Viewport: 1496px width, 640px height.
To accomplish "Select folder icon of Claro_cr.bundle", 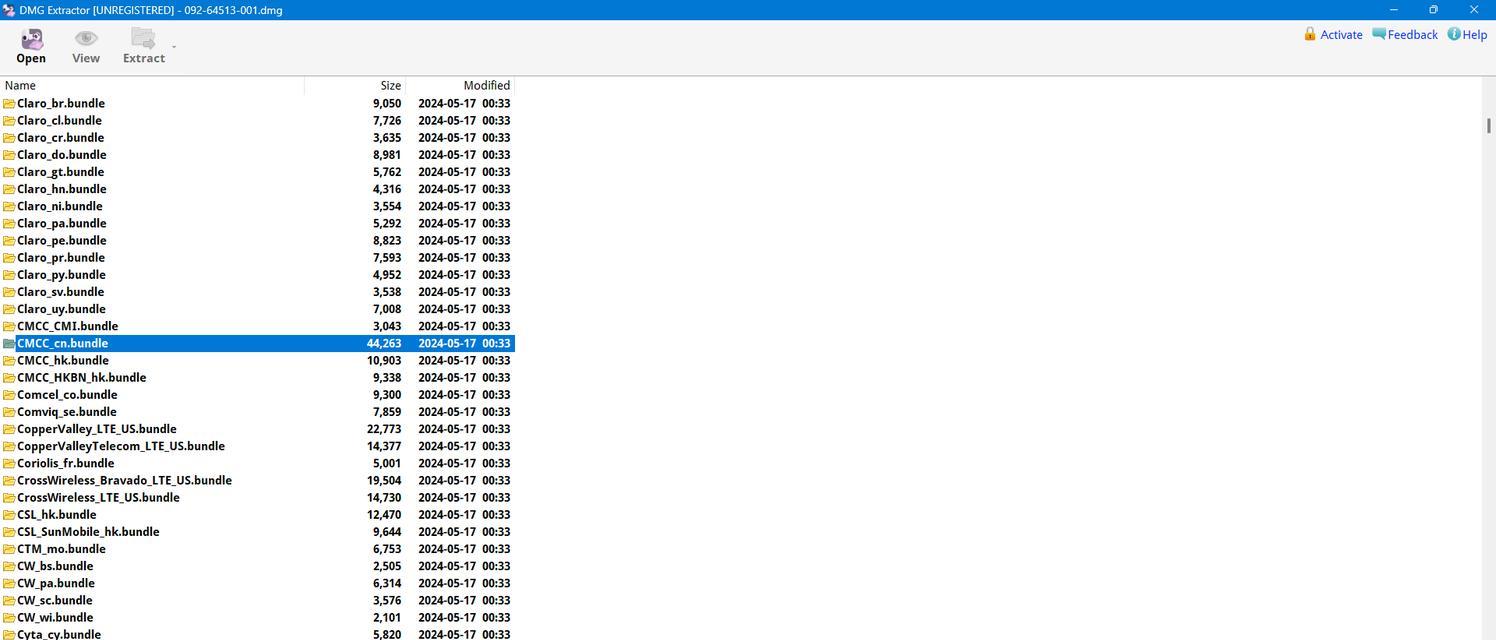I will click(9, 137).
